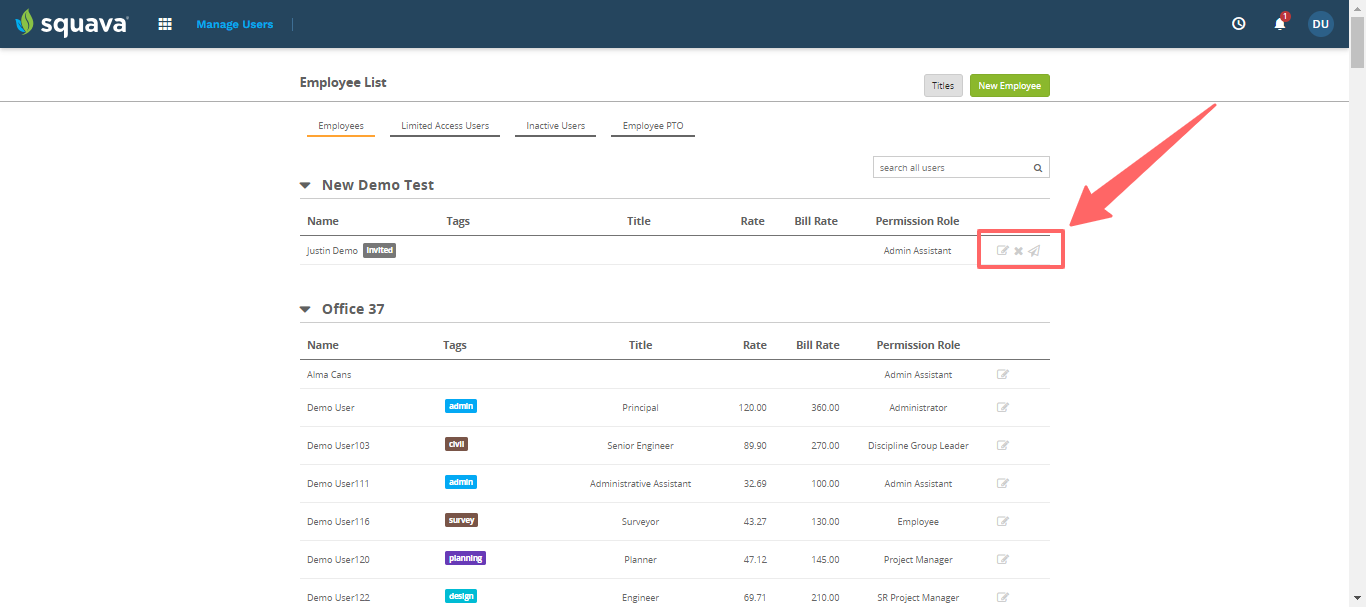Click the admin tag on Demo User
This screenshot has height=607, width=1366.
(x=461, y=406)
